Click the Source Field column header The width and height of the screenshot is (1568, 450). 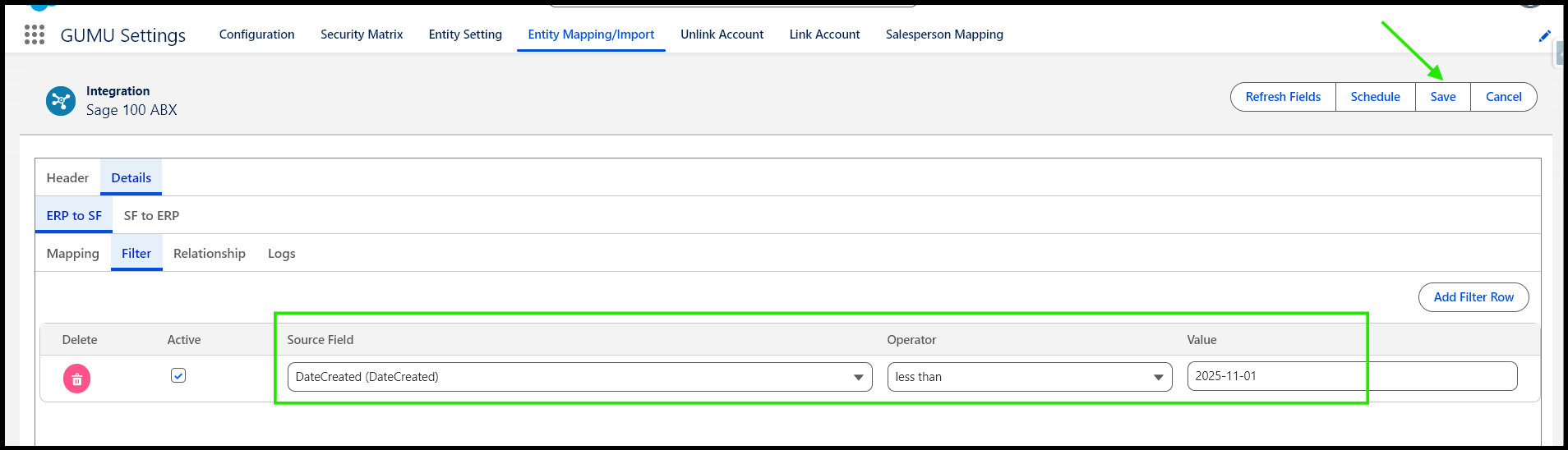pyautogui.click(x=321, y=340)
